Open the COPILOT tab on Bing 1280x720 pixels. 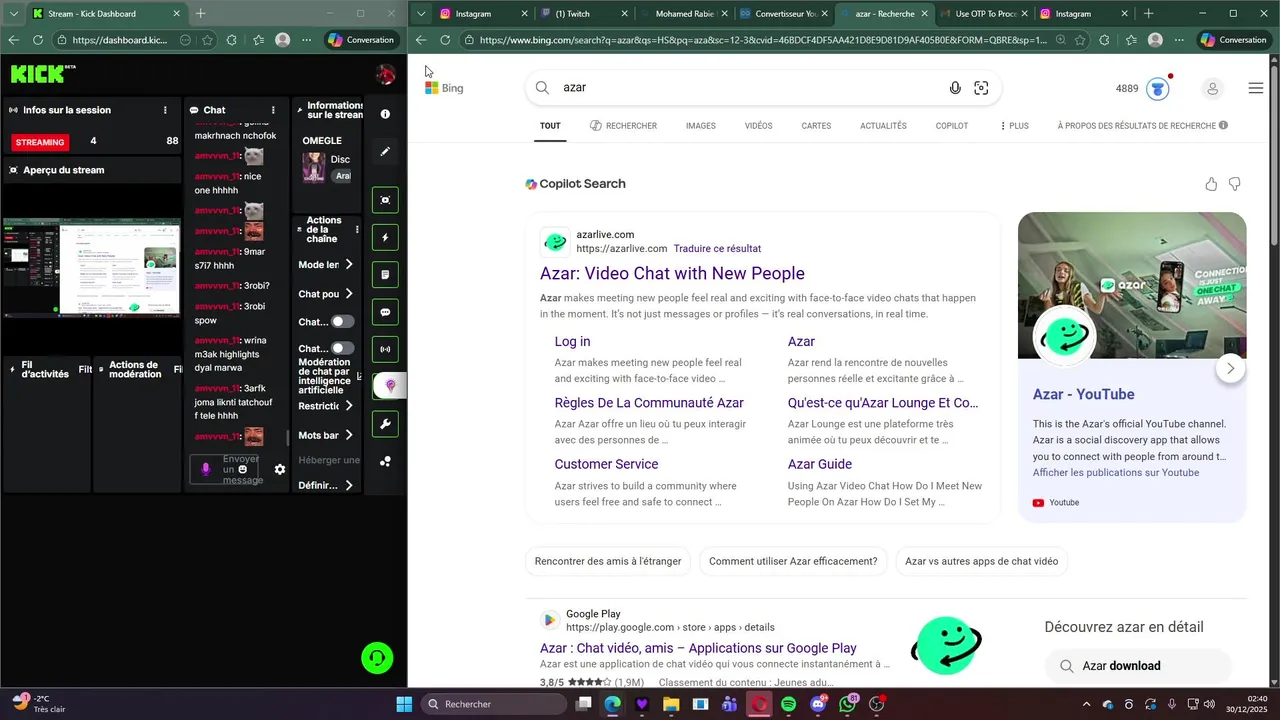(951, 126)
